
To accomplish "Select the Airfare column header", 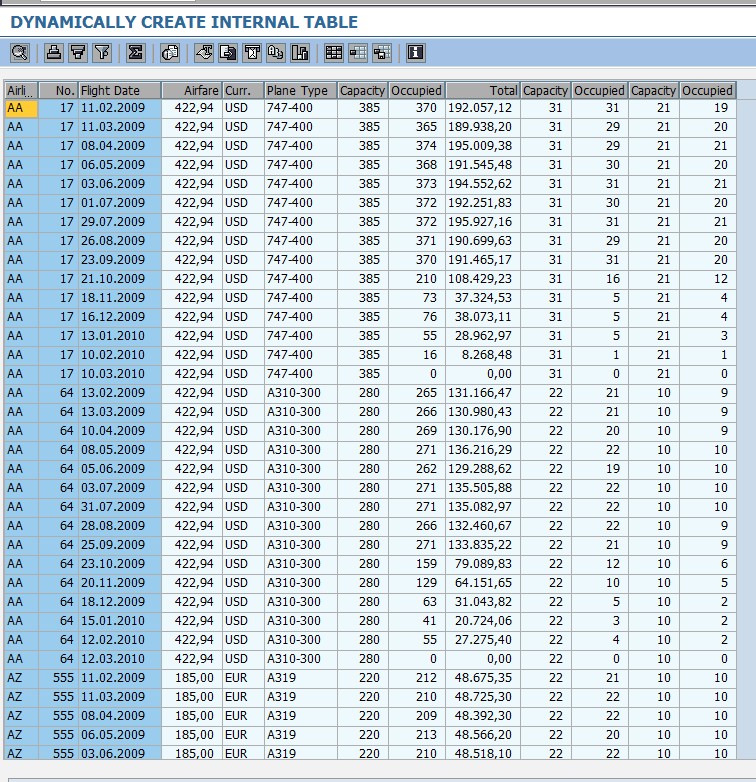I will [192, 91].
